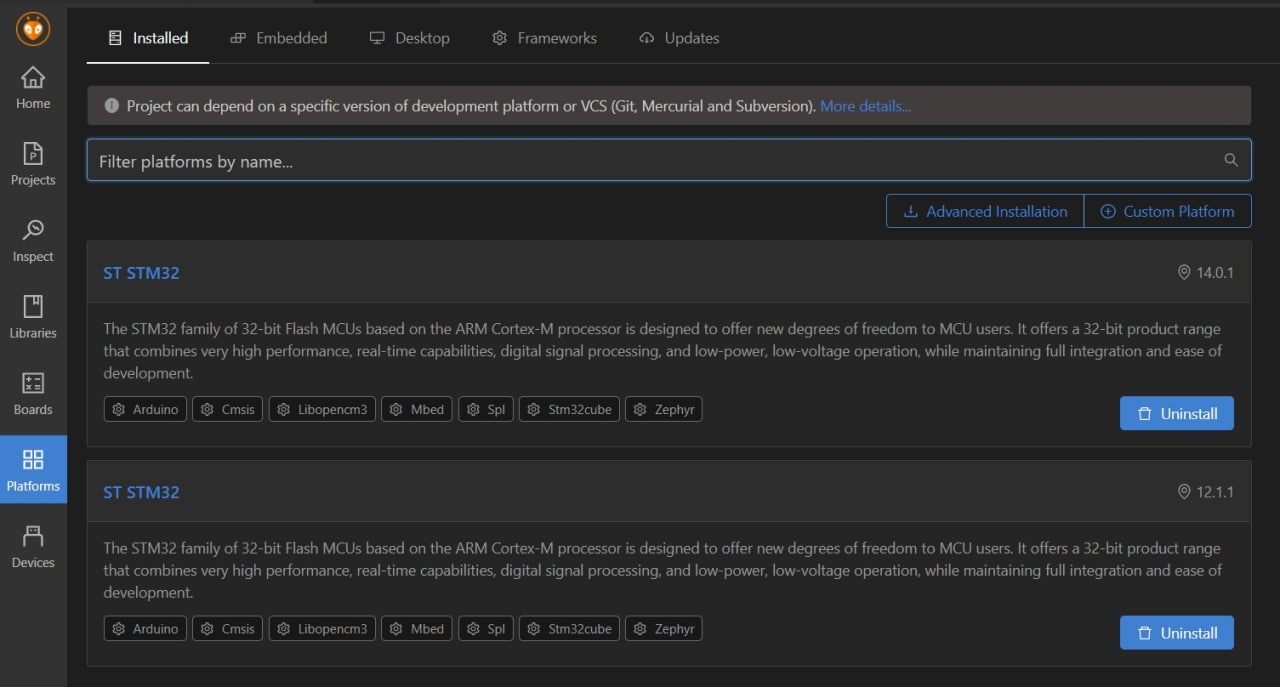Select Spl framework tag in 14.0.1 card
The image size is (1280, 687).
[x=486, y=409]
